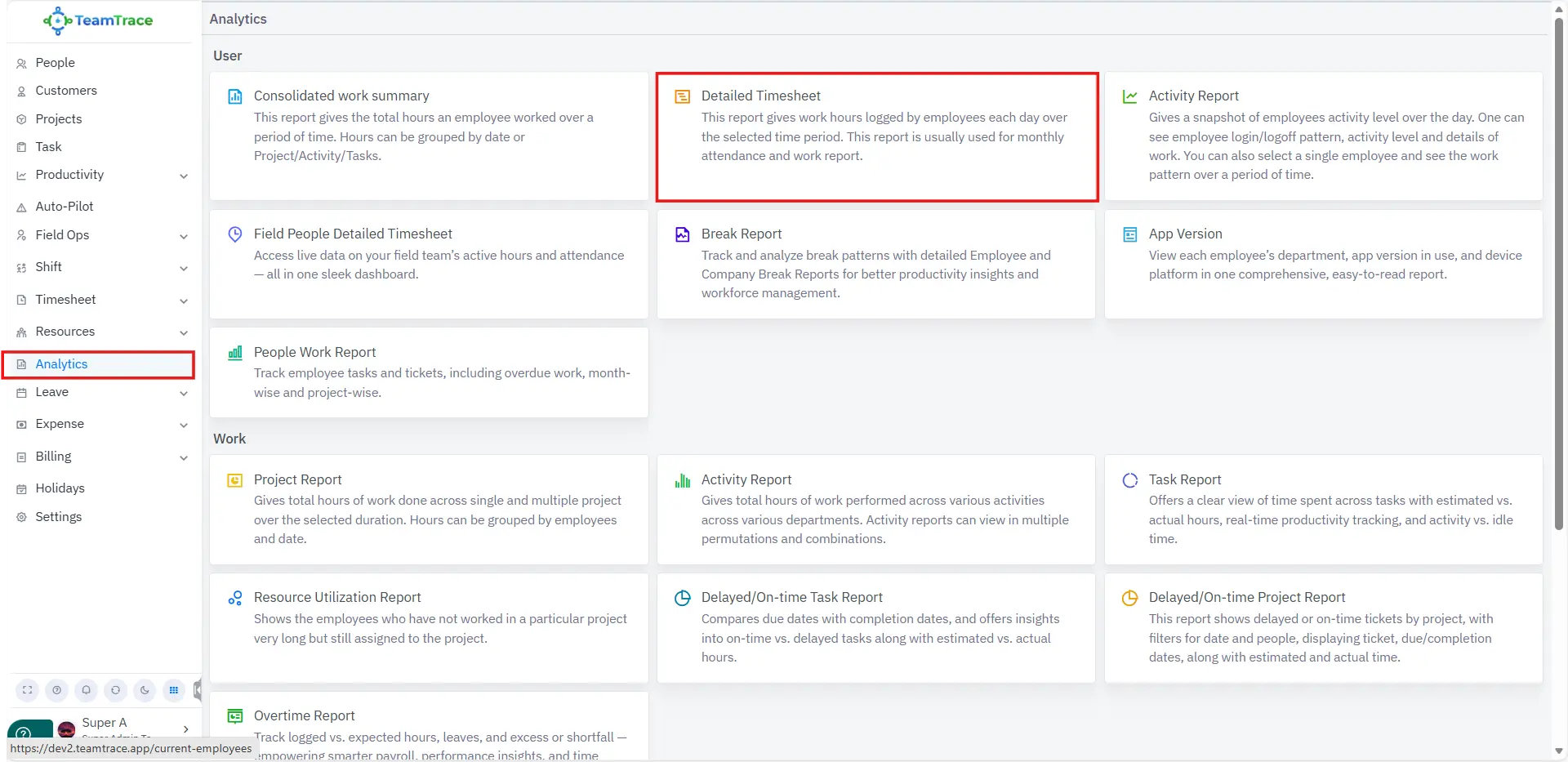Viewport: 1568px width, 762px height.
Task: Click the TeamTrace logo
Action: coord(99,20)
